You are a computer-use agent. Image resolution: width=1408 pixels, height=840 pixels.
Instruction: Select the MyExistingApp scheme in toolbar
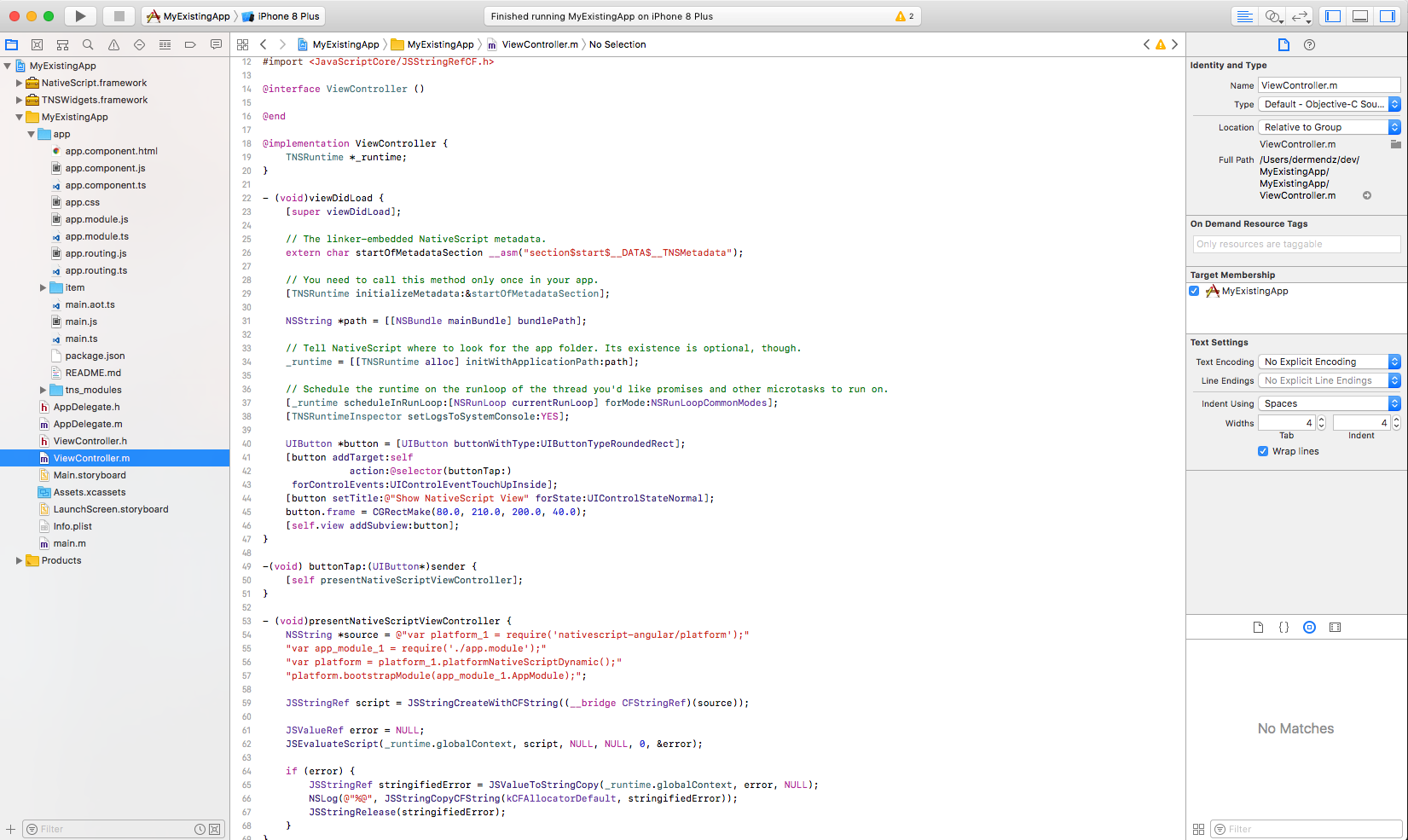coord(188,16)
